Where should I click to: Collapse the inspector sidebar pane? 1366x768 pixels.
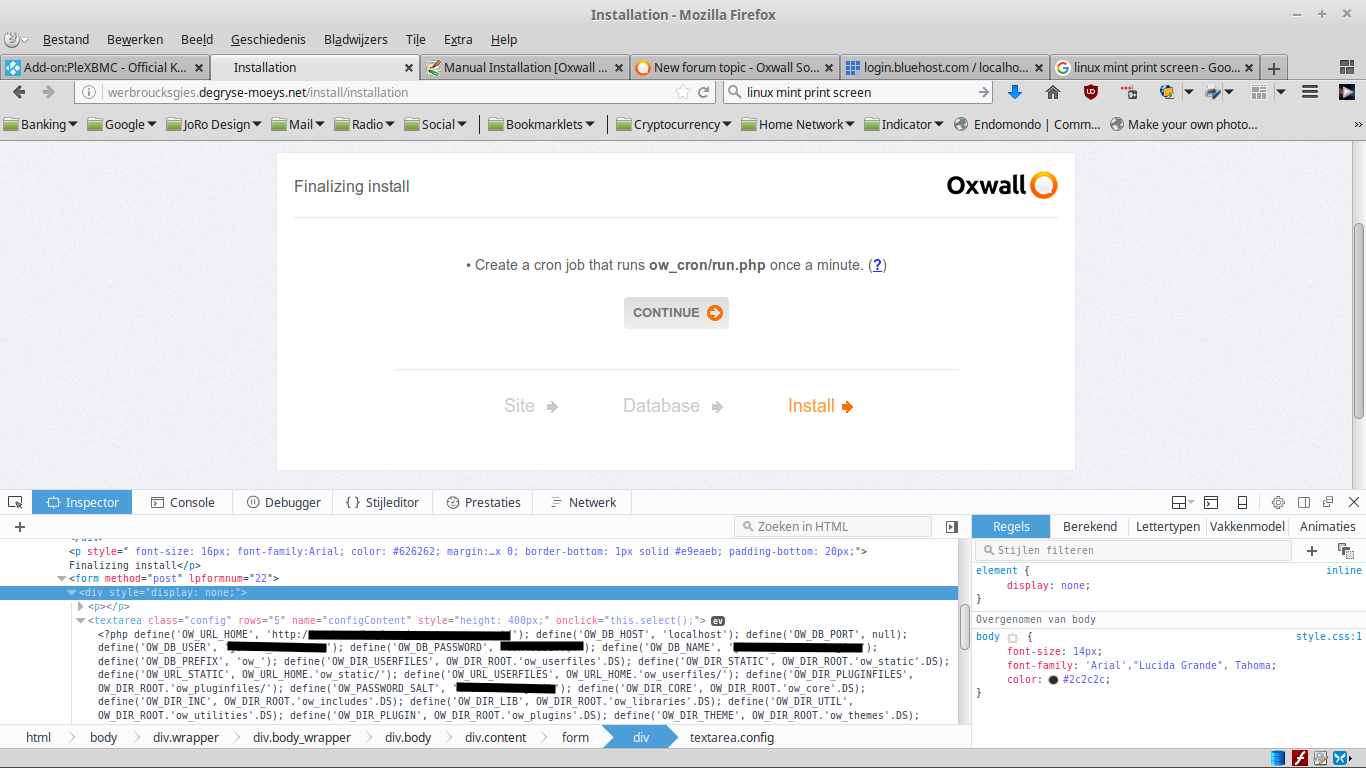[951, 527]
